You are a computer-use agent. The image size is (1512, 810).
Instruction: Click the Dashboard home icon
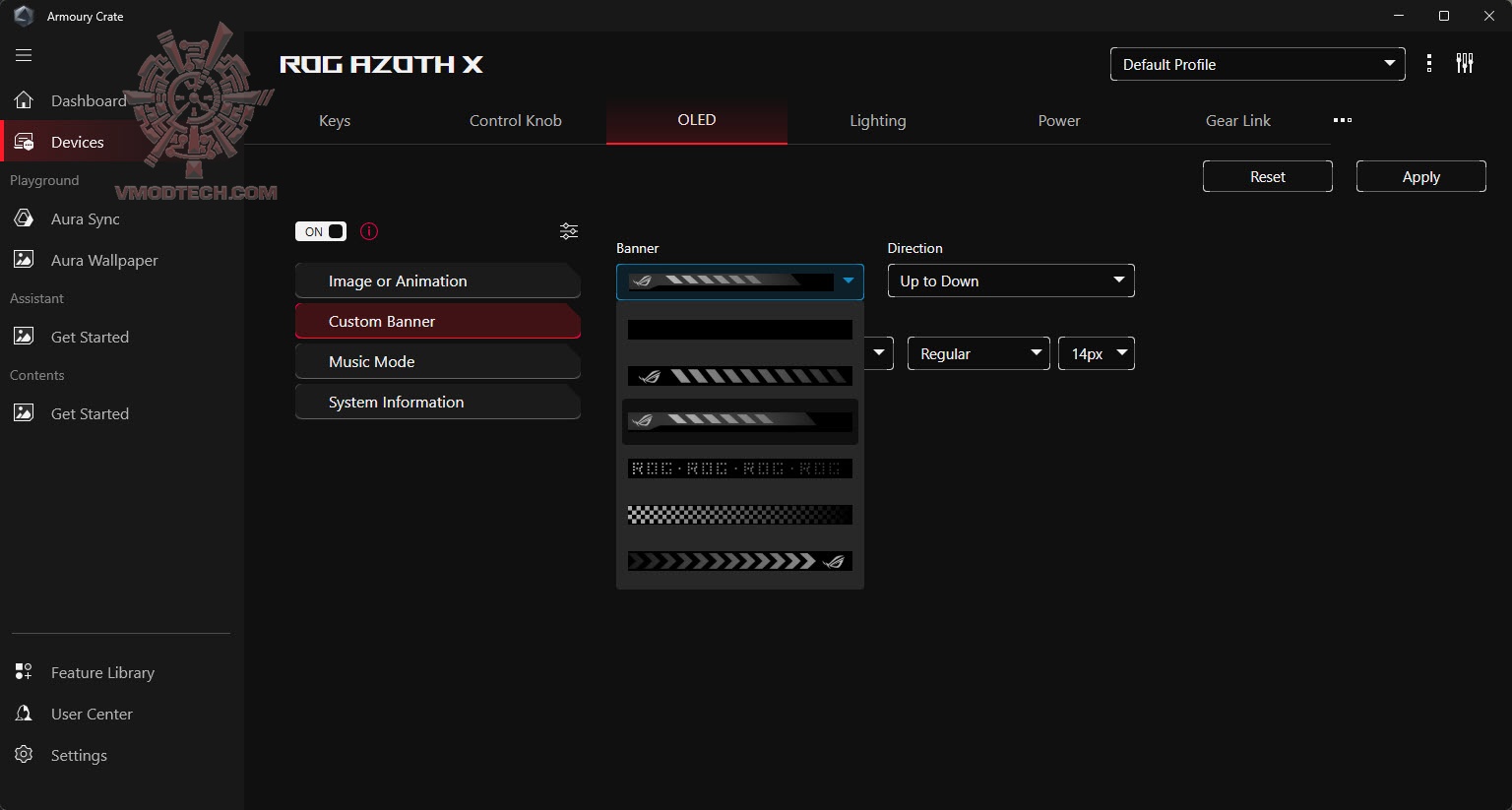point(24,100)
